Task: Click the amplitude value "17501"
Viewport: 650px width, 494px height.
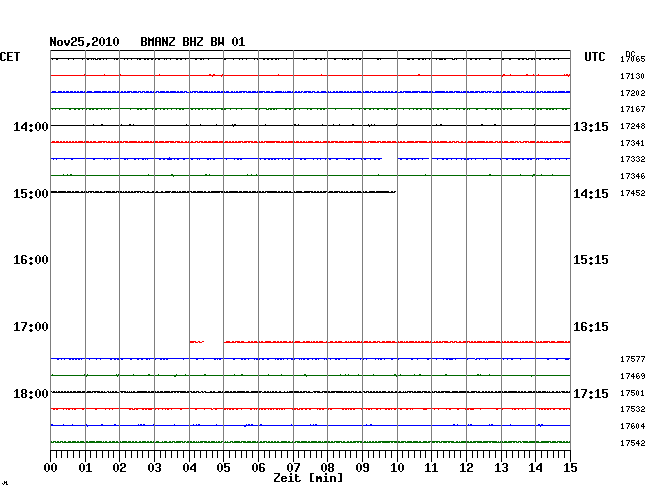Action: click(x=633, y=393)
